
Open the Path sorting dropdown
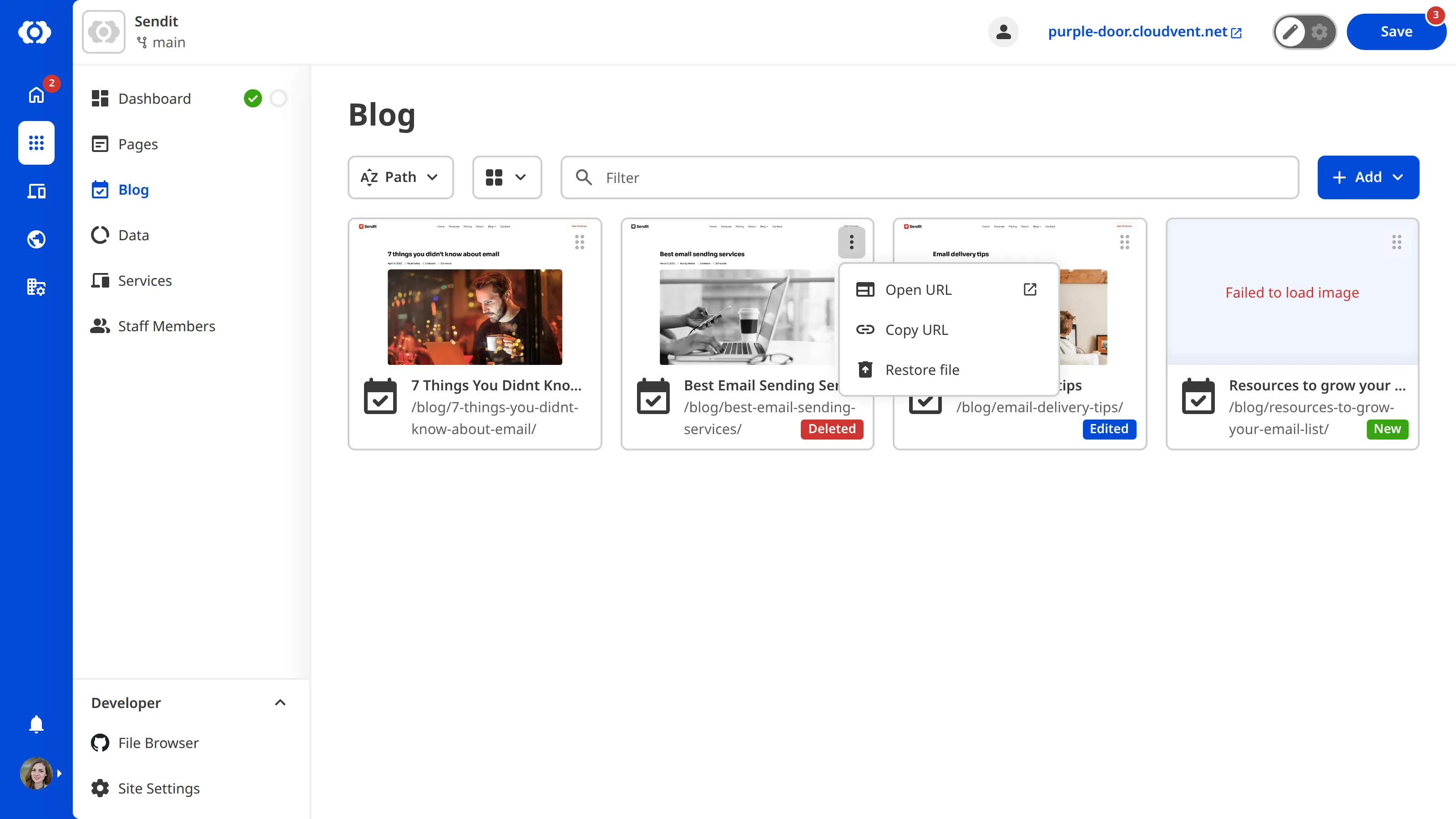(400, 177)
